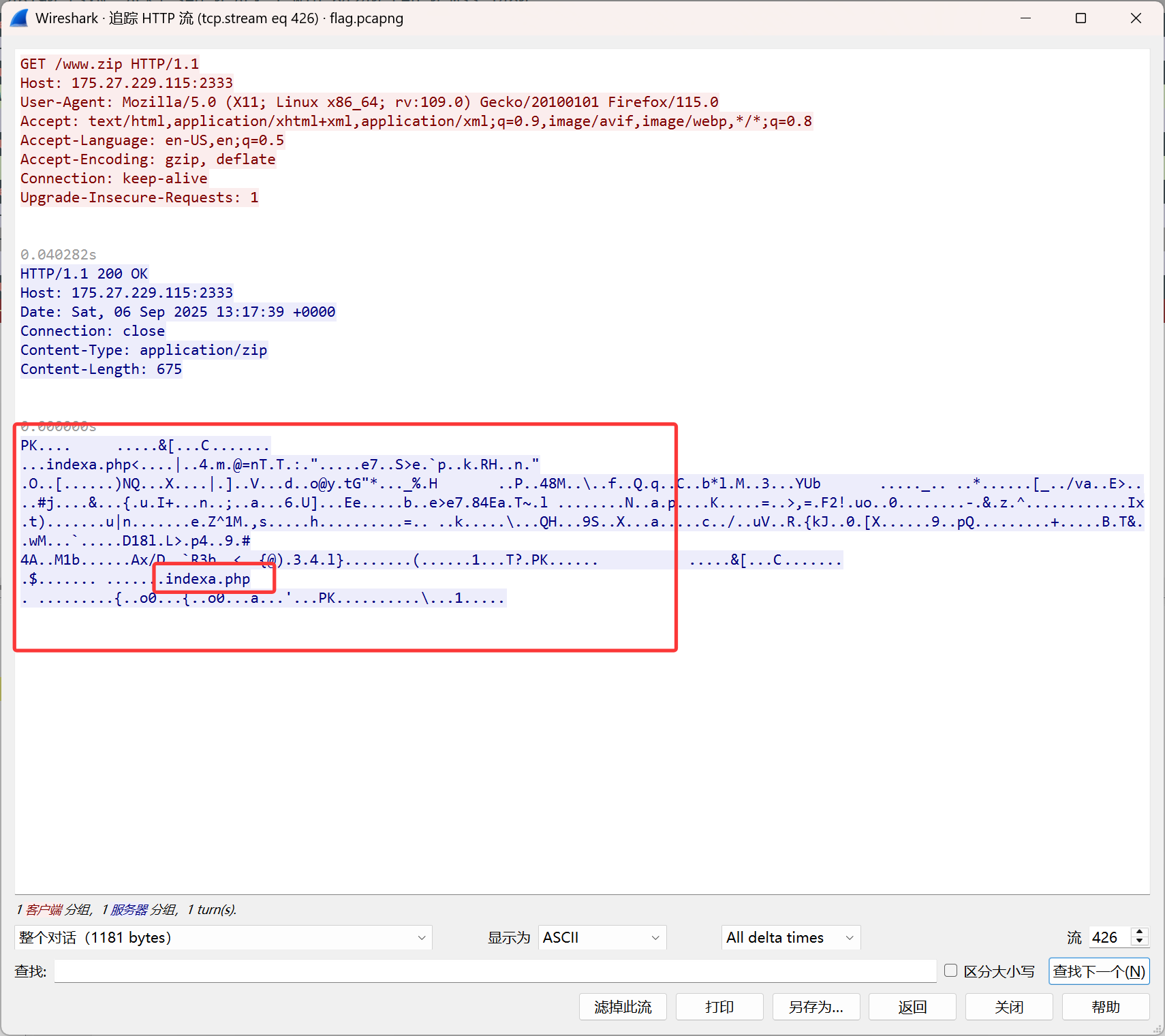Close the Wireshark stream window
This screenshot has height=1036, width=1165.
1136,18
